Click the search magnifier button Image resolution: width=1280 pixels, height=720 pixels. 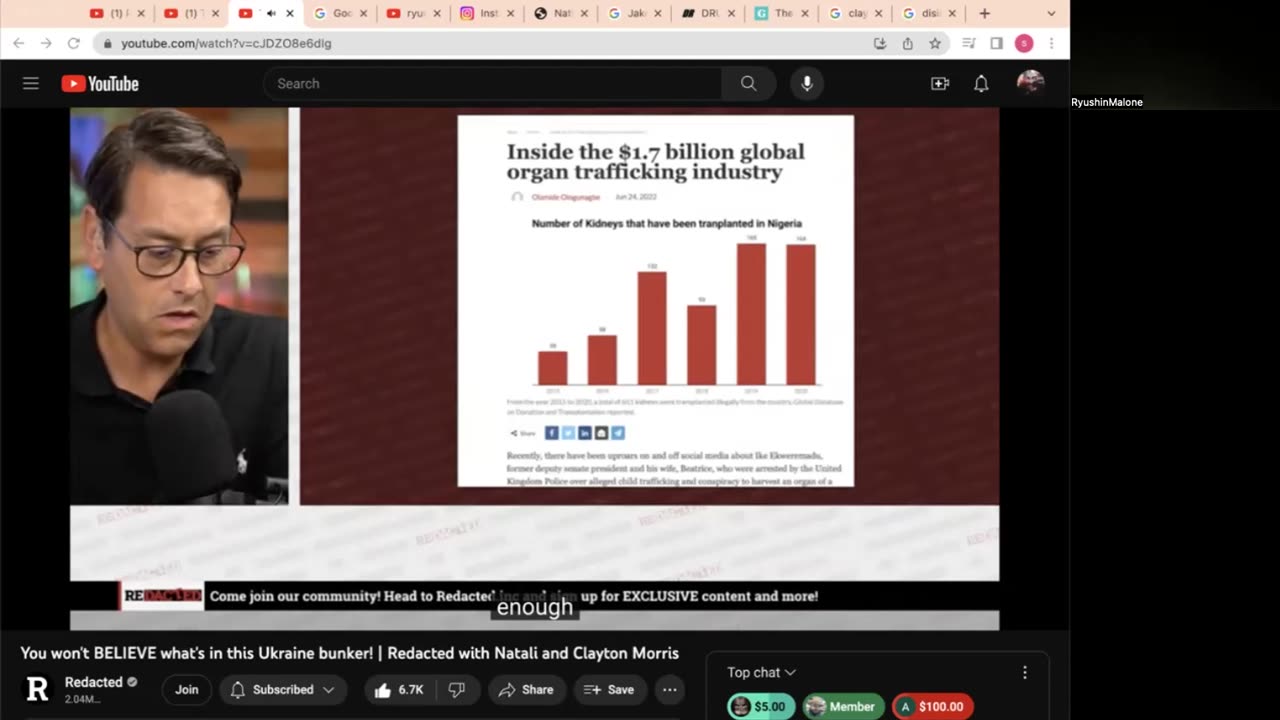[x=748, y=84]
